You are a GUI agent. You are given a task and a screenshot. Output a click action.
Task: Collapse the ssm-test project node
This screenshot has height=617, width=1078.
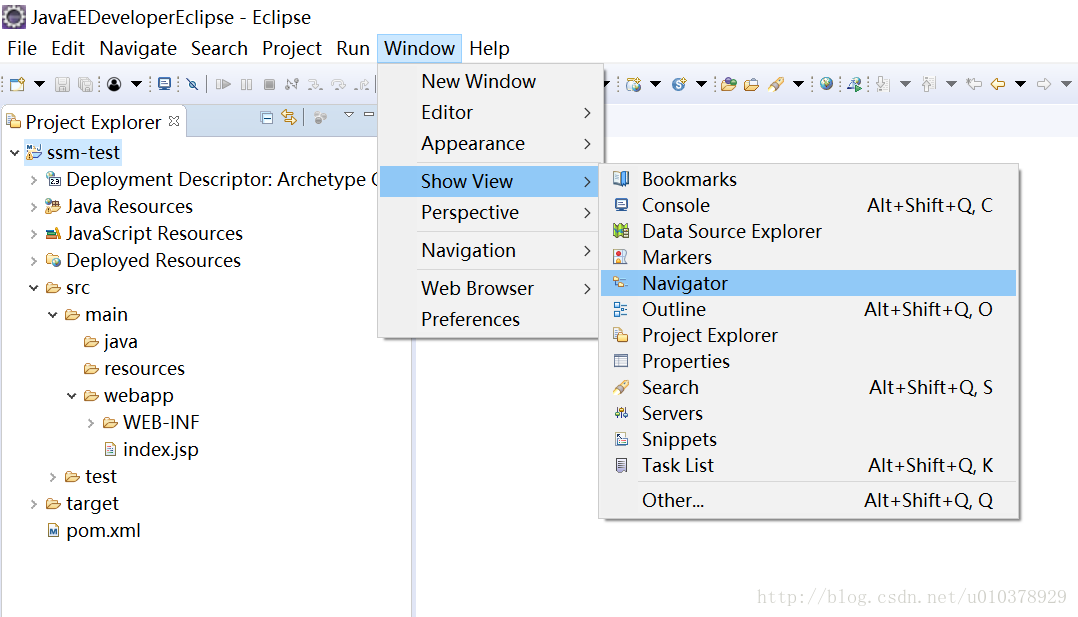[x=14, y=153]
